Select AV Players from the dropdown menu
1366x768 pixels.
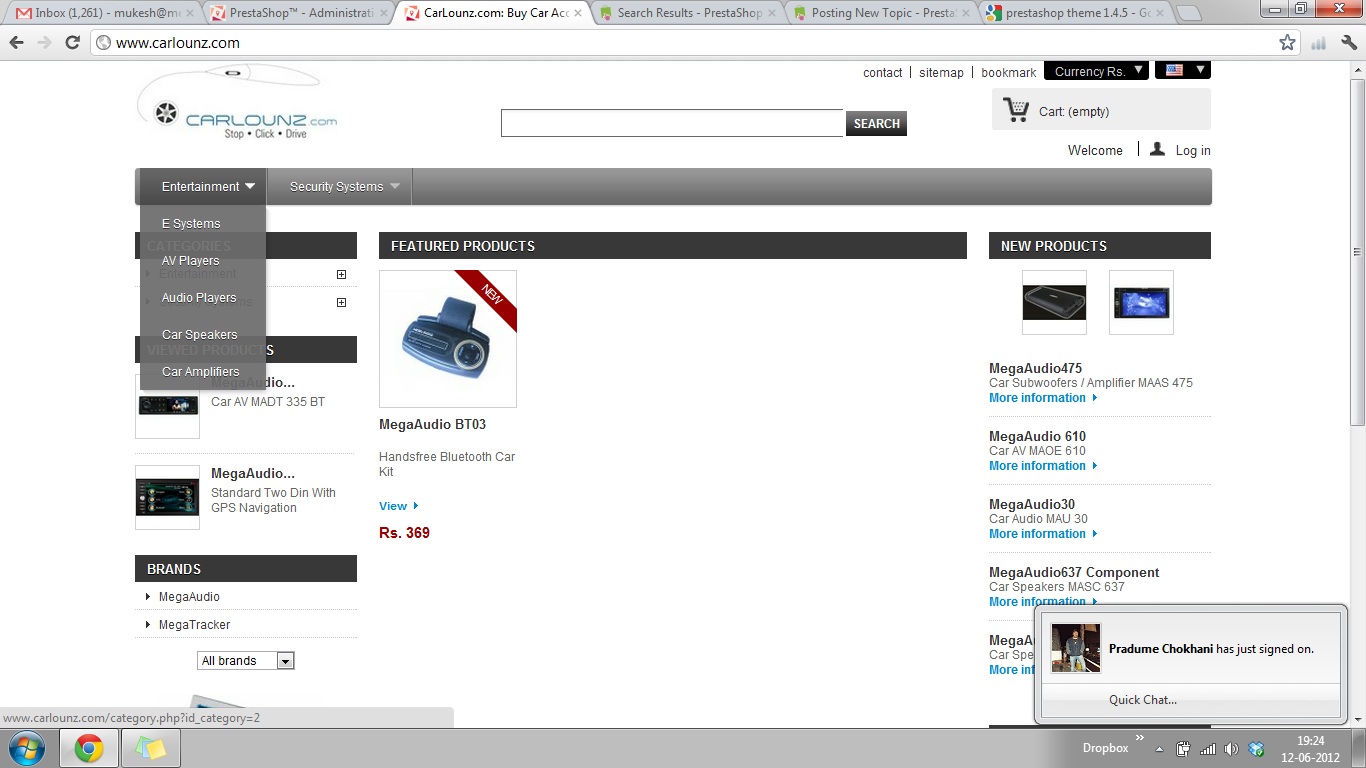coord(190,261)
